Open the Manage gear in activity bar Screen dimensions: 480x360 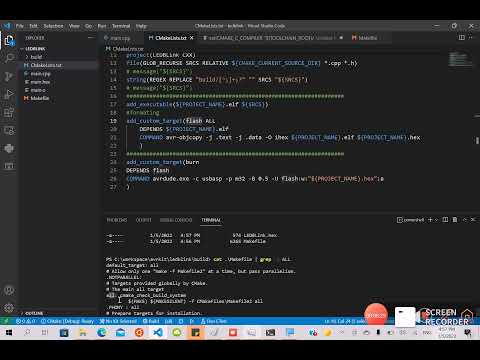[x=9, y=307]
